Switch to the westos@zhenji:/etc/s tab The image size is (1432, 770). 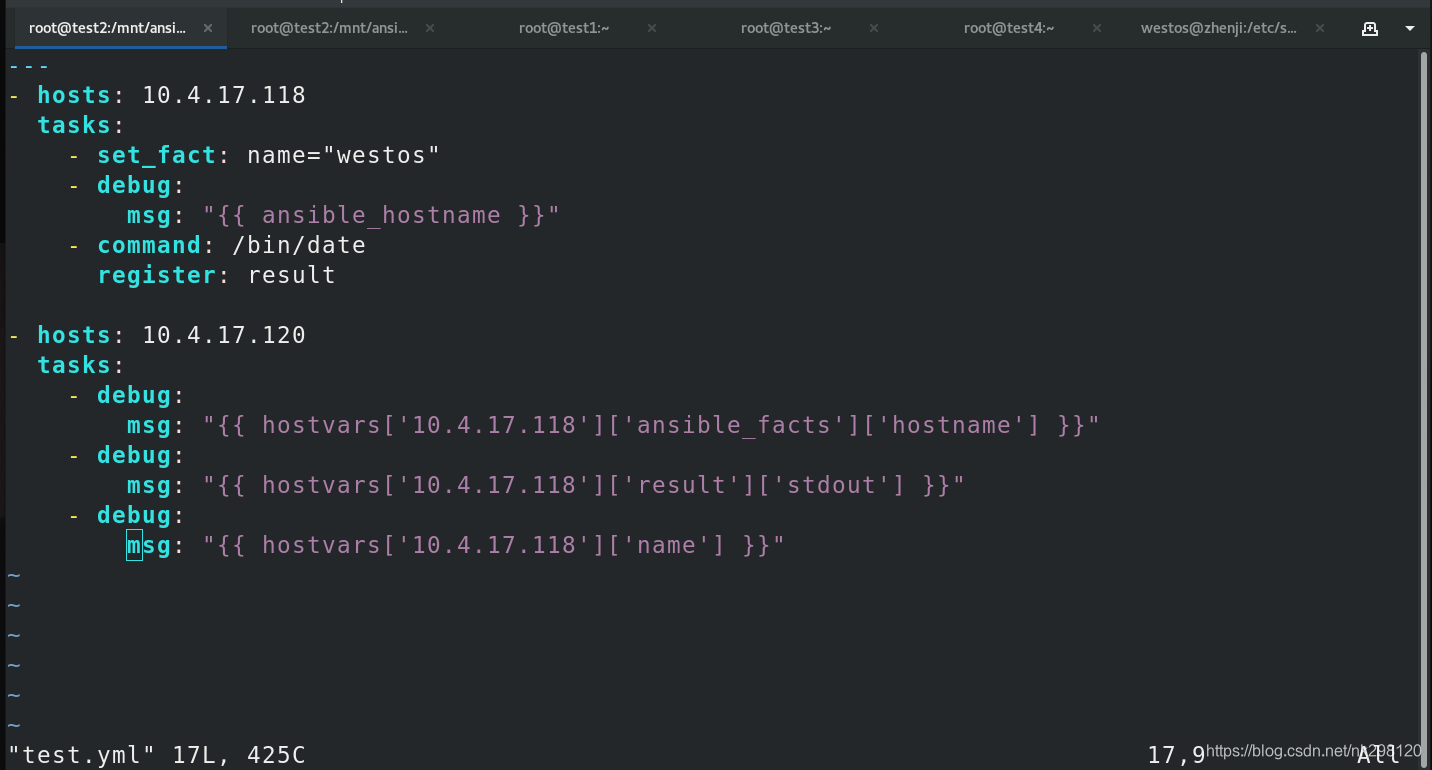[1219, 28]
